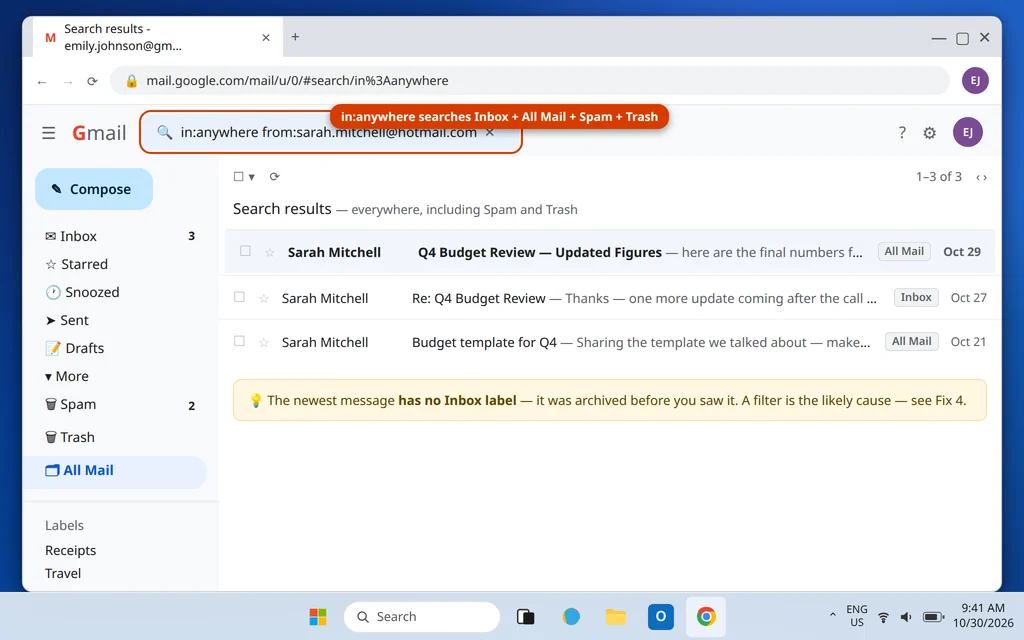The width and height of the screenshot is (1024, 640).
Task: Star the Re: Q4 Budget Review email
Action: click(264, 298)
